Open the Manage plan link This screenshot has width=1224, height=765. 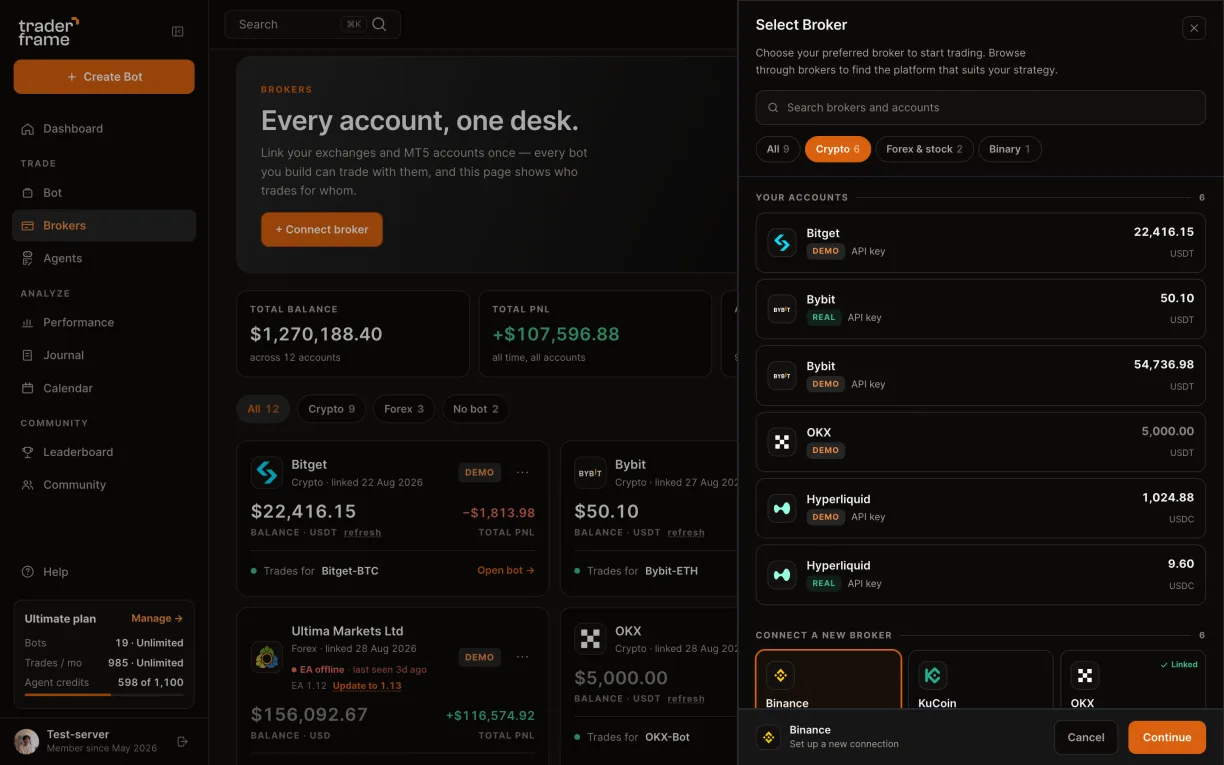click(157, 619)
